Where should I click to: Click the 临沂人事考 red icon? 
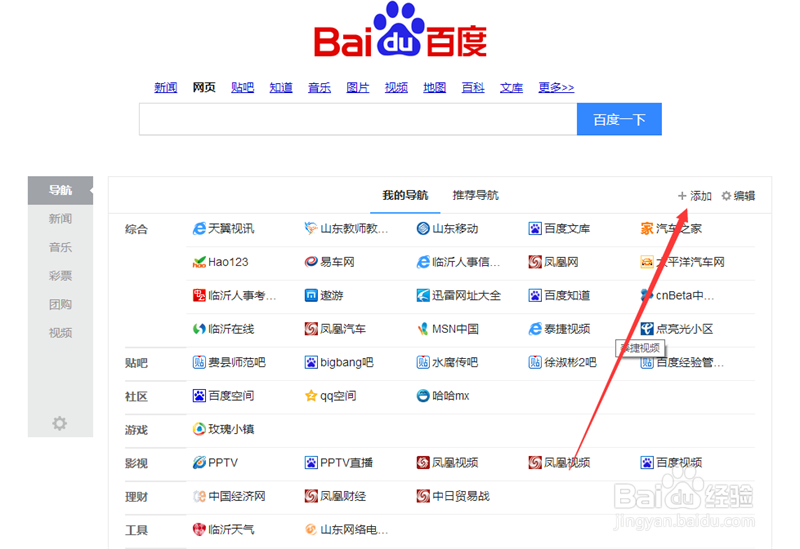[x=199, y=295]
